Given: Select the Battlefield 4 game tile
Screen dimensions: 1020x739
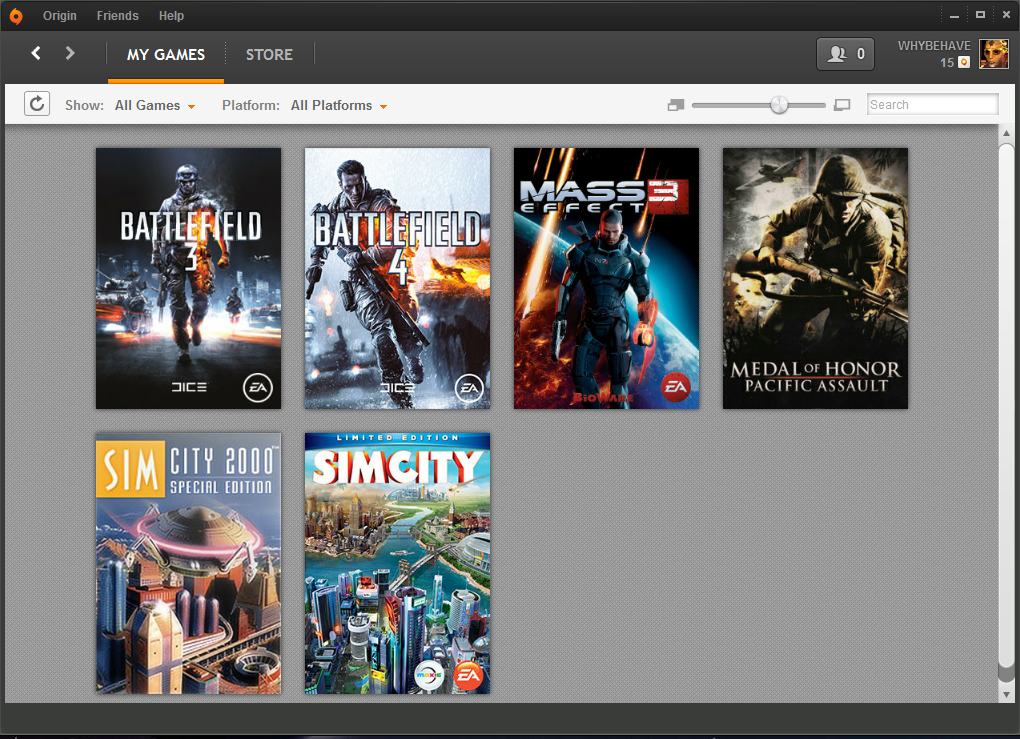Looking at the screenshot, I should pos(397,278).
